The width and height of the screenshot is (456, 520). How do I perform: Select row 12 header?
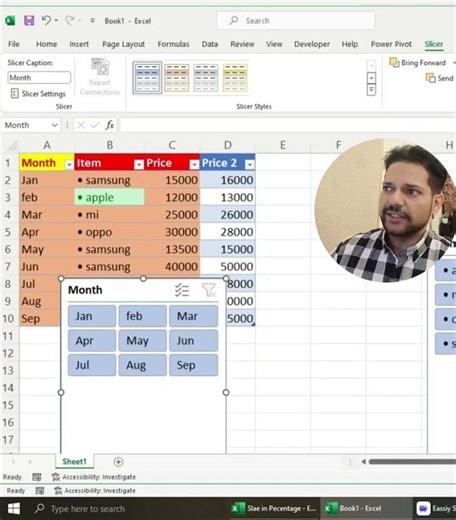(8, 353)
